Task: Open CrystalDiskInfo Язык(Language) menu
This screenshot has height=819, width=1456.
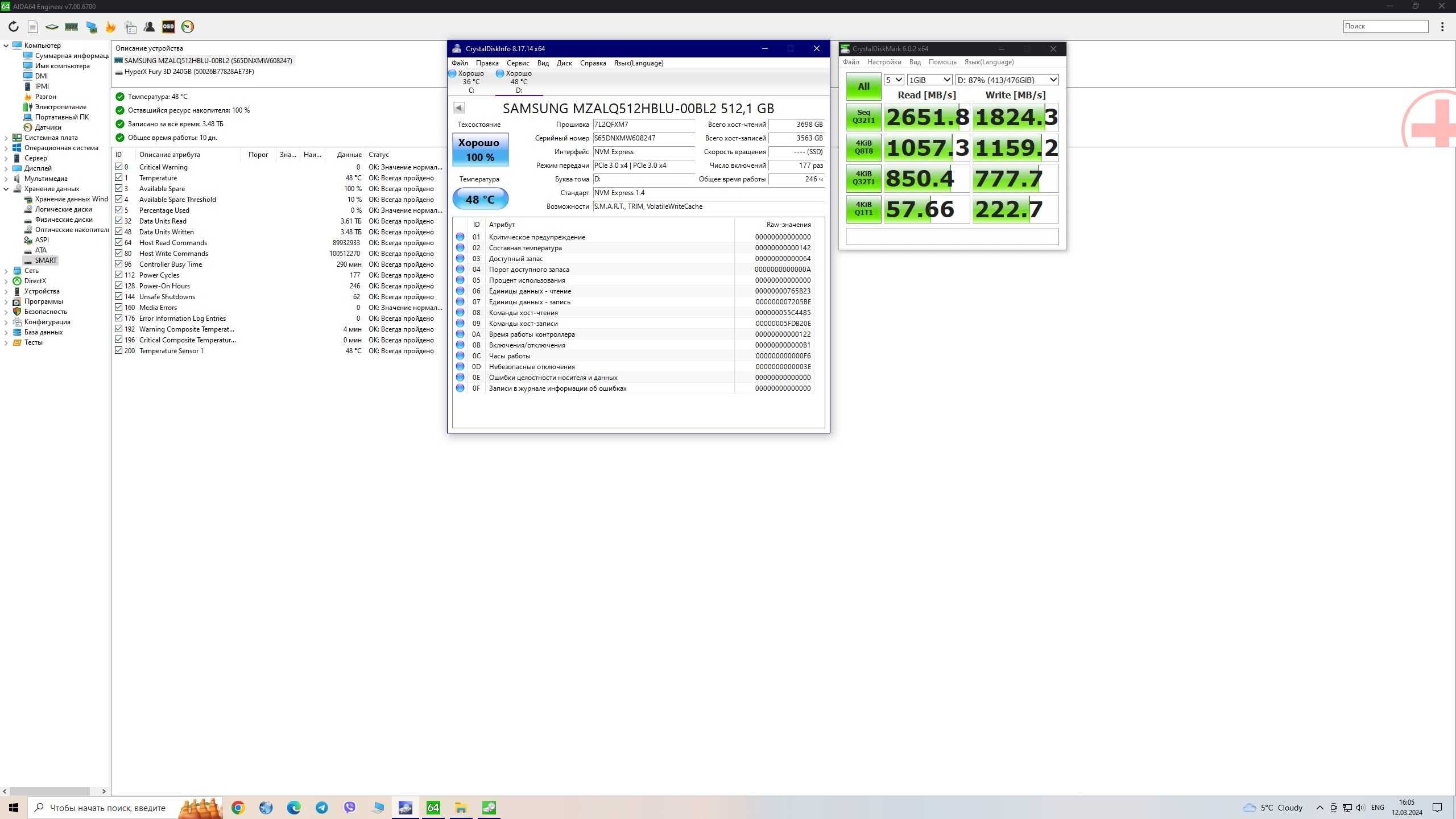Action: coord(639,63)
